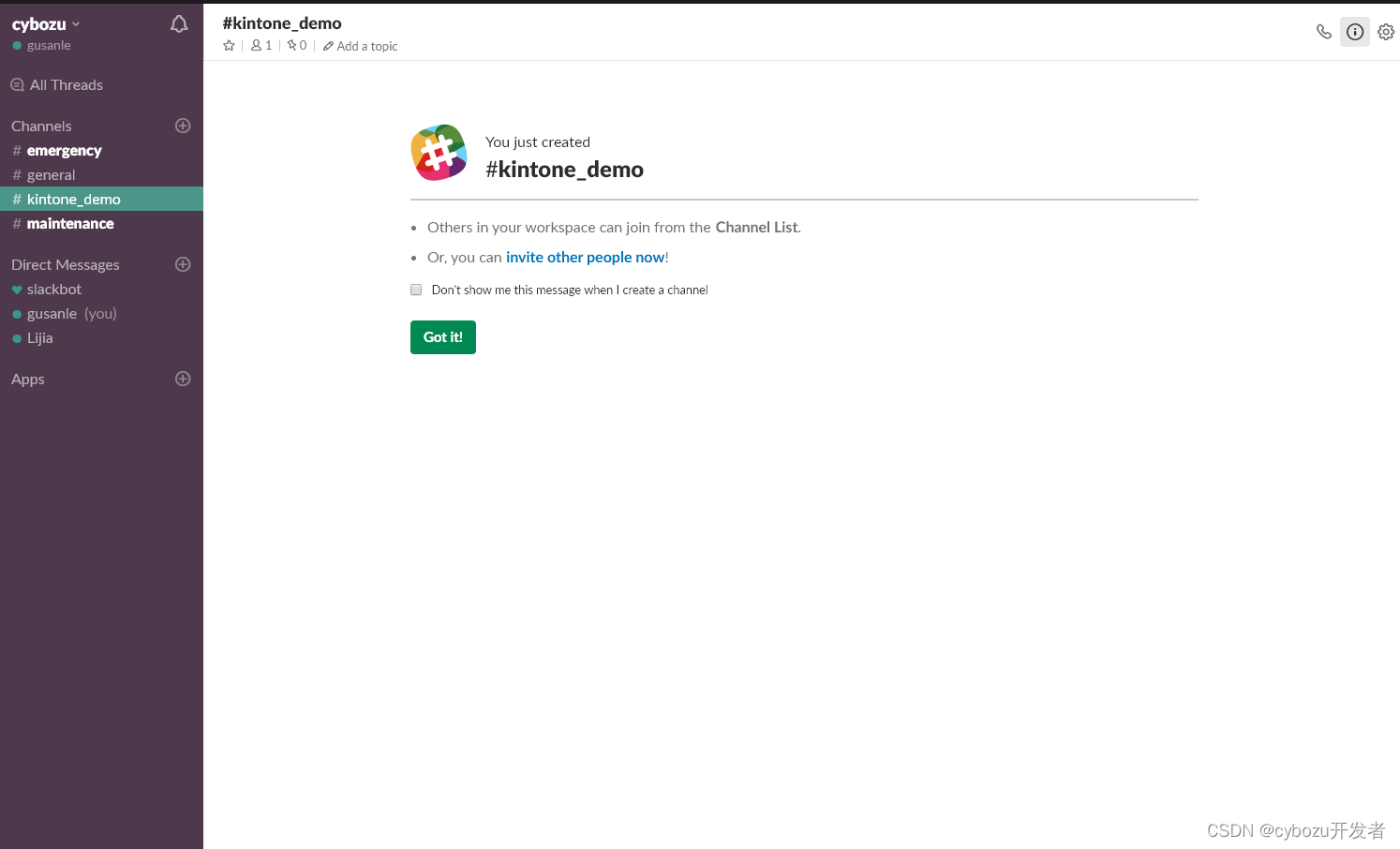Click the Direct Messages heading

66,264
